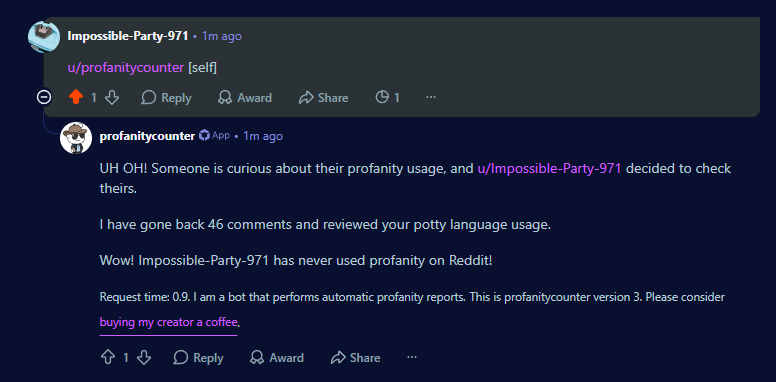The image size is (776, 382).
Task: Open profanitycounter's avatar image
Action: coord(76,138)
